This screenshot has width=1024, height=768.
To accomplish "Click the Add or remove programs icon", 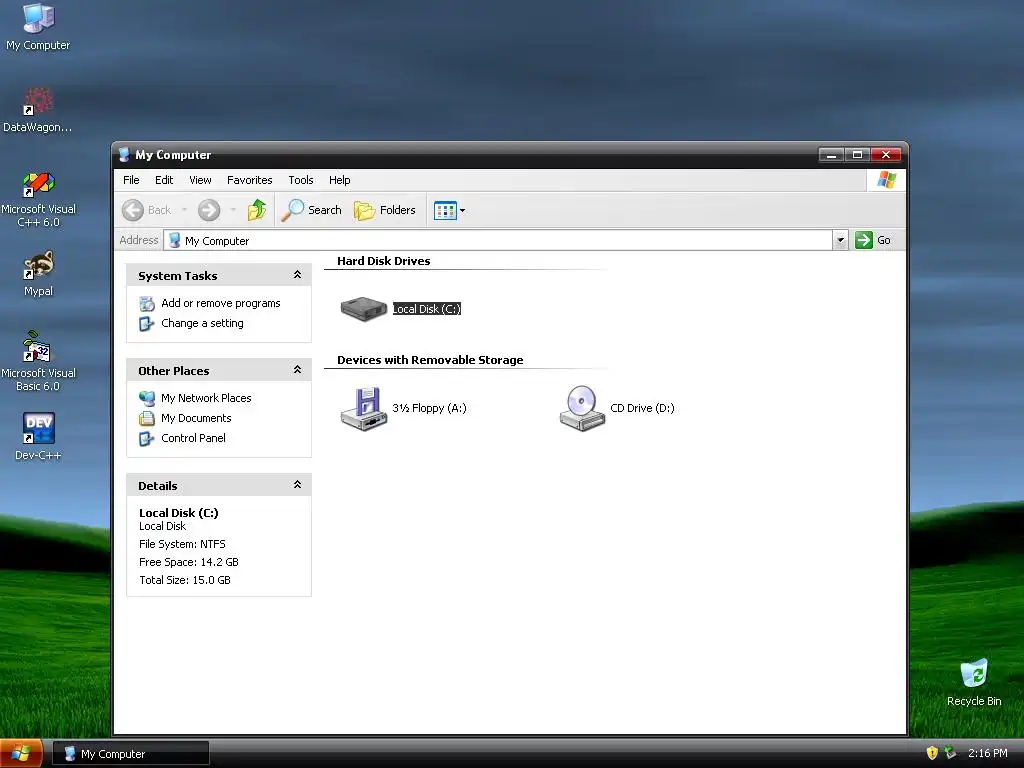I will coord(147,304).
